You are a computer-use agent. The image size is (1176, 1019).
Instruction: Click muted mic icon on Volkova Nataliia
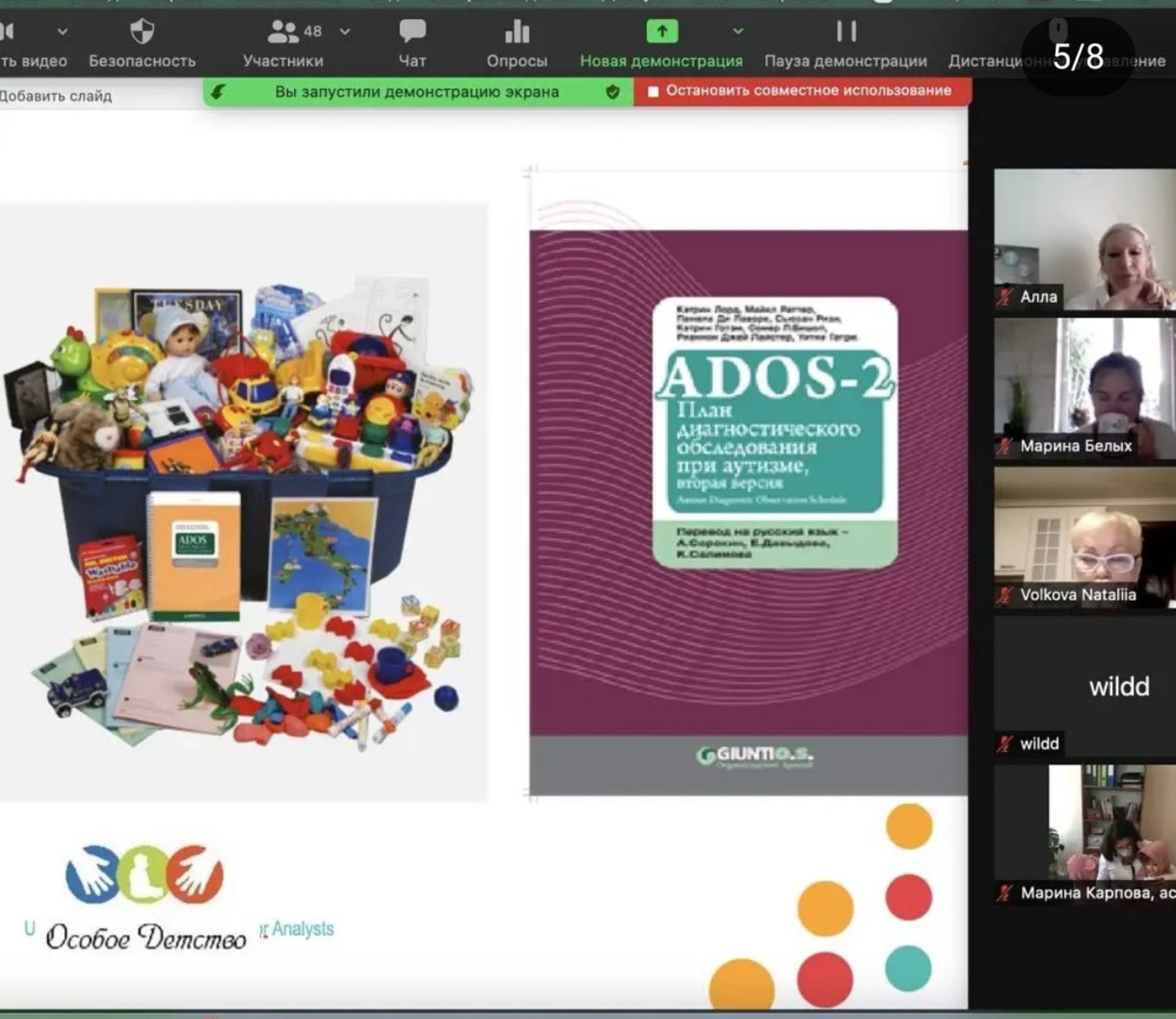click(x=1005, y=596)
